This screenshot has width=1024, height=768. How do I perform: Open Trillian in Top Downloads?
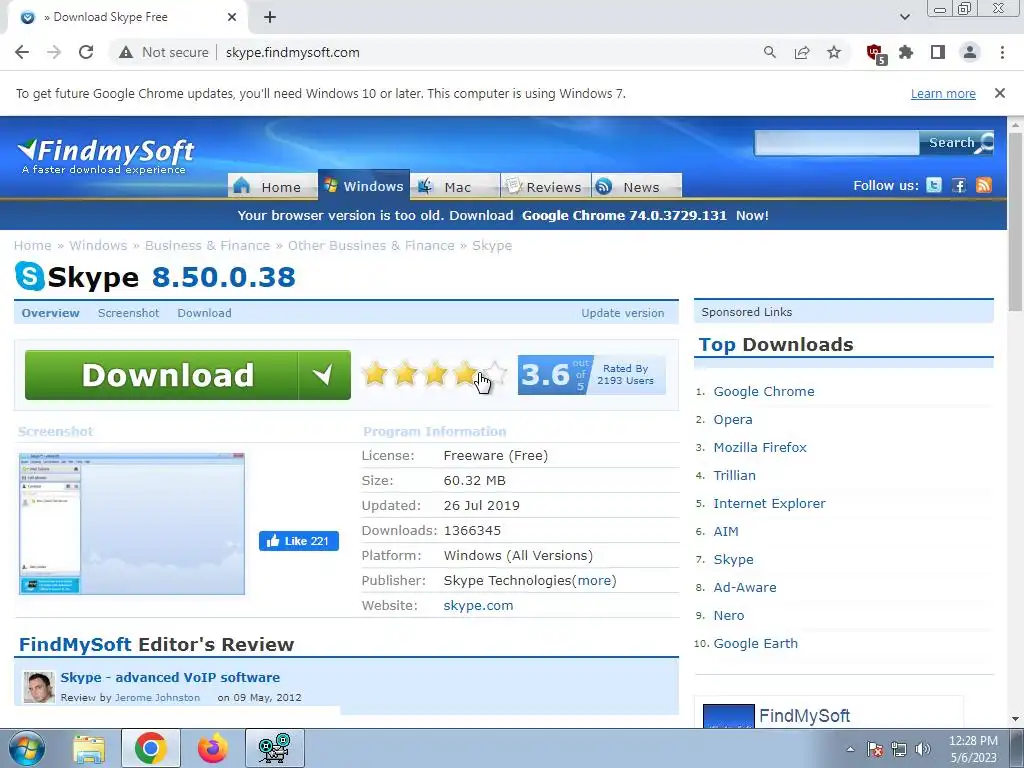pos(734,475)
